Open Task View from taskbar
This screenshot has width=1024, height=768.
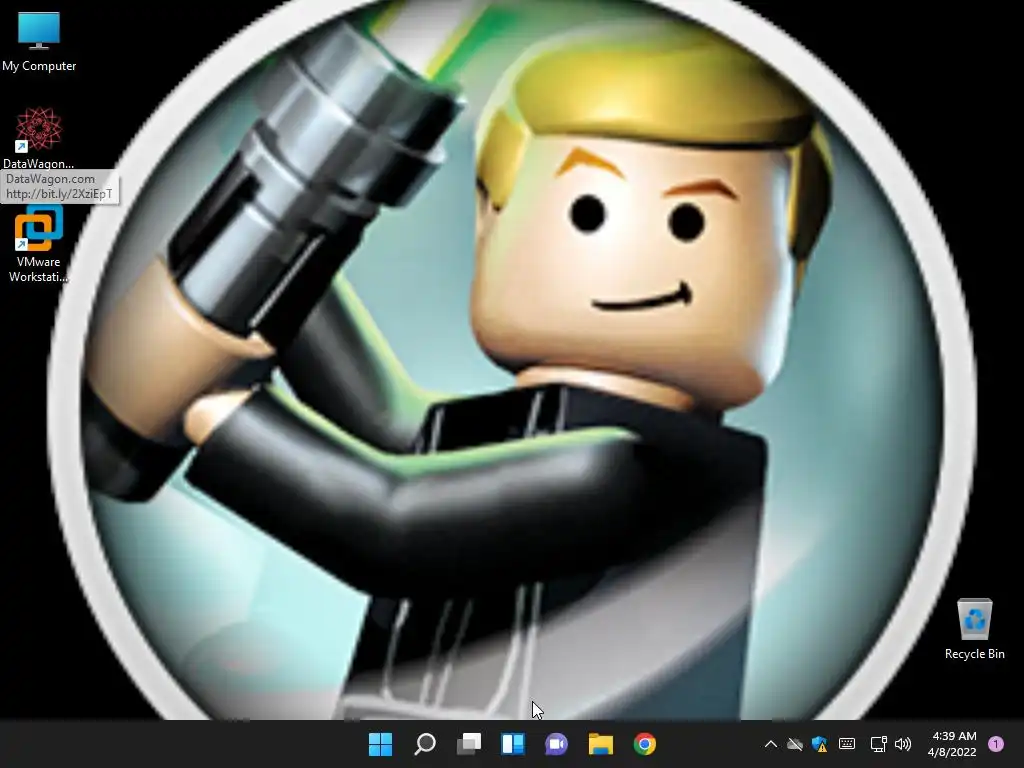469,744
